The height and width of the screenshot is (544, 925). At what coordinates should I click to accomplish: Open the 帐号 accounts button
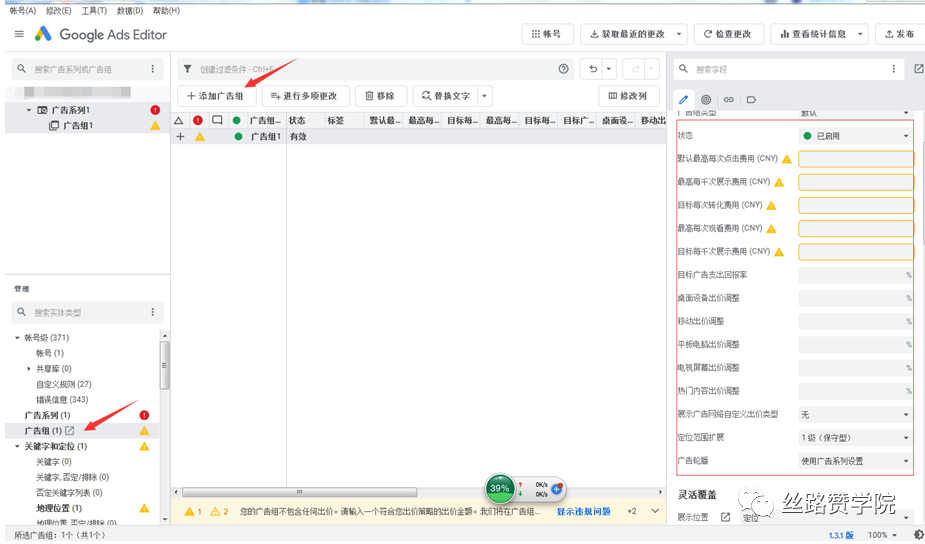pos(547,34)
